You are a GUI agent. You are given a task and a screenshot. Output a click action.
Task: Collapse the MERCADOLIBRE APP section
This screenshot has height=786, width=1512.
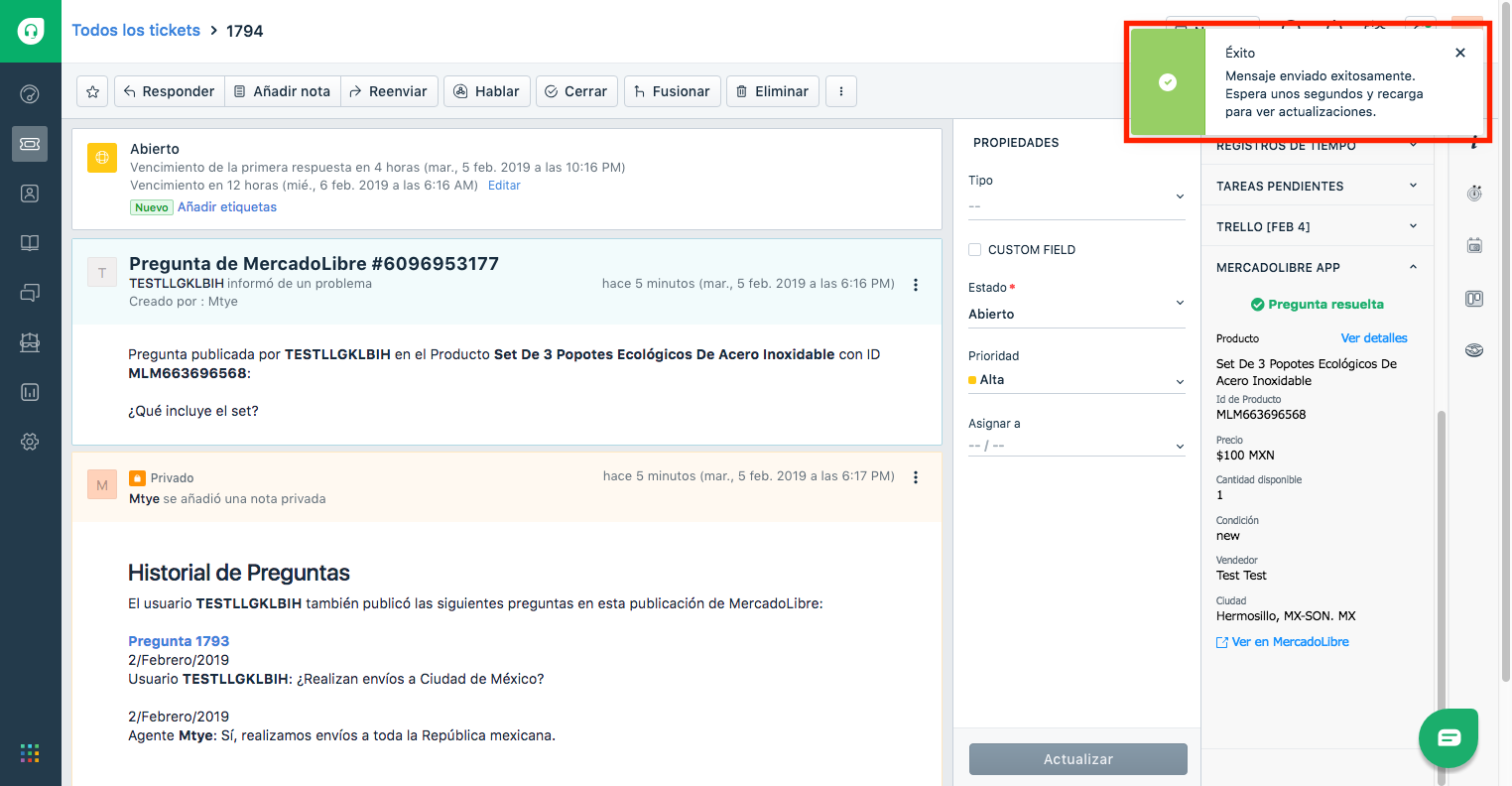pyautogui.click(x=1318, y=267)
